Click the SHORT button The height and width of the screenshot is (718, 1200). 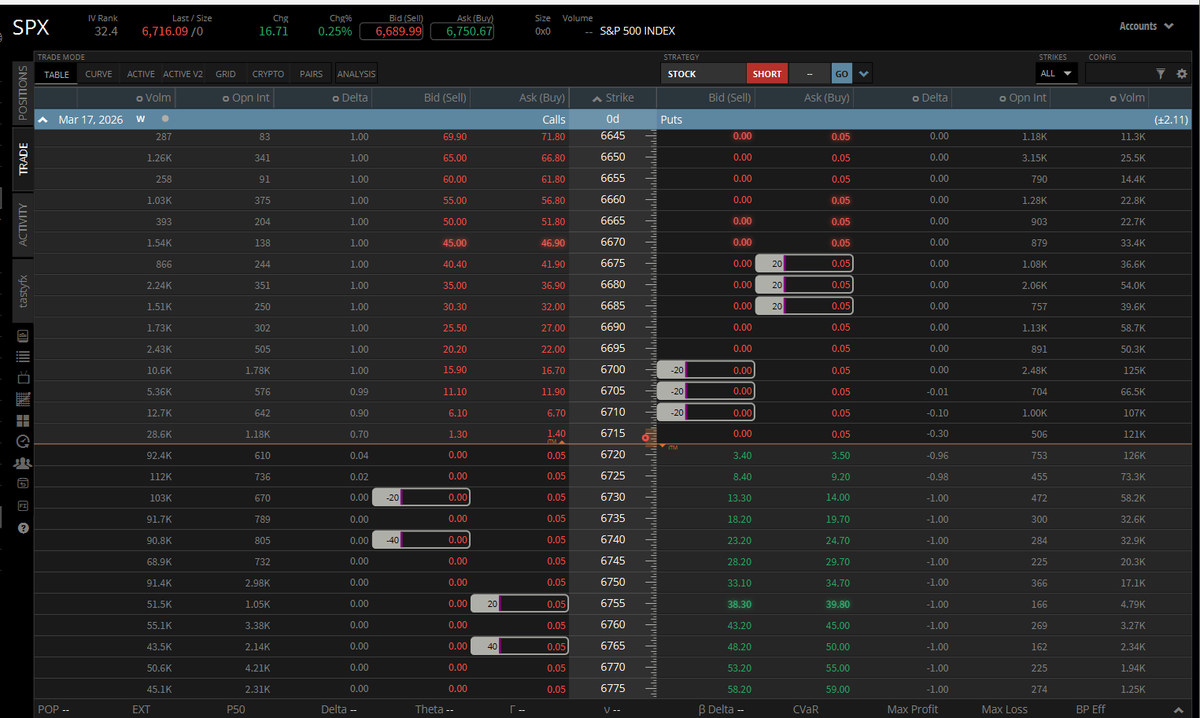(x=767, y=74)
